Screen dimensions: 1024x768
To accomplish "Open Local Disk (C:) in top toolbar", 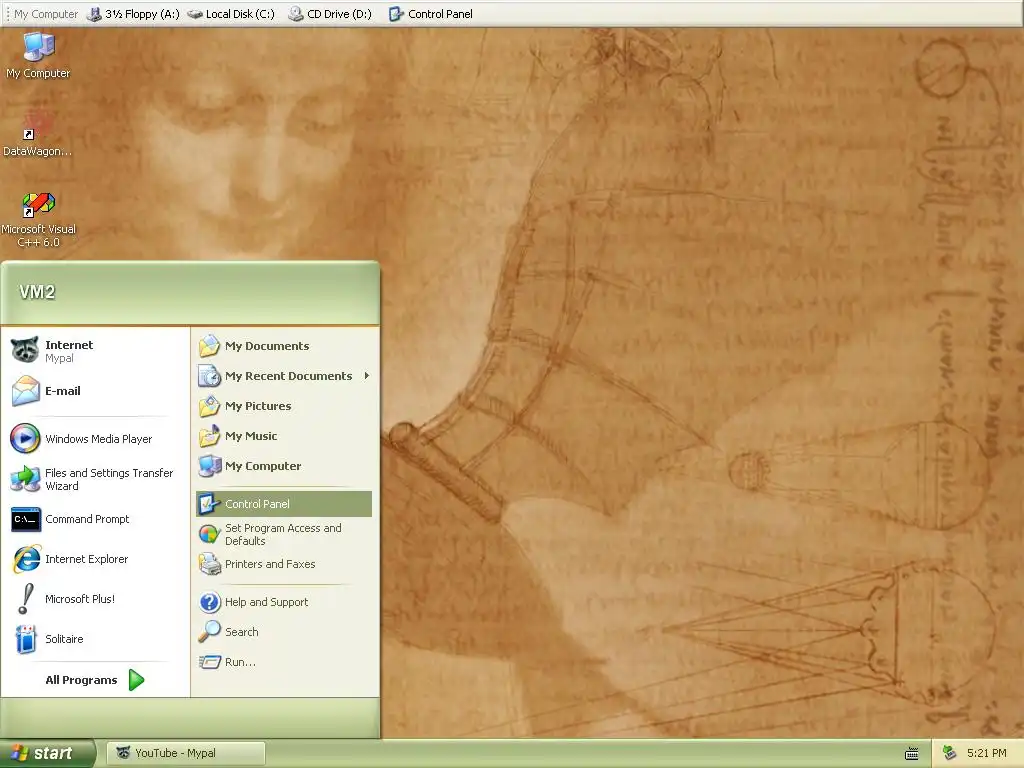I will (x=231, y=14).
